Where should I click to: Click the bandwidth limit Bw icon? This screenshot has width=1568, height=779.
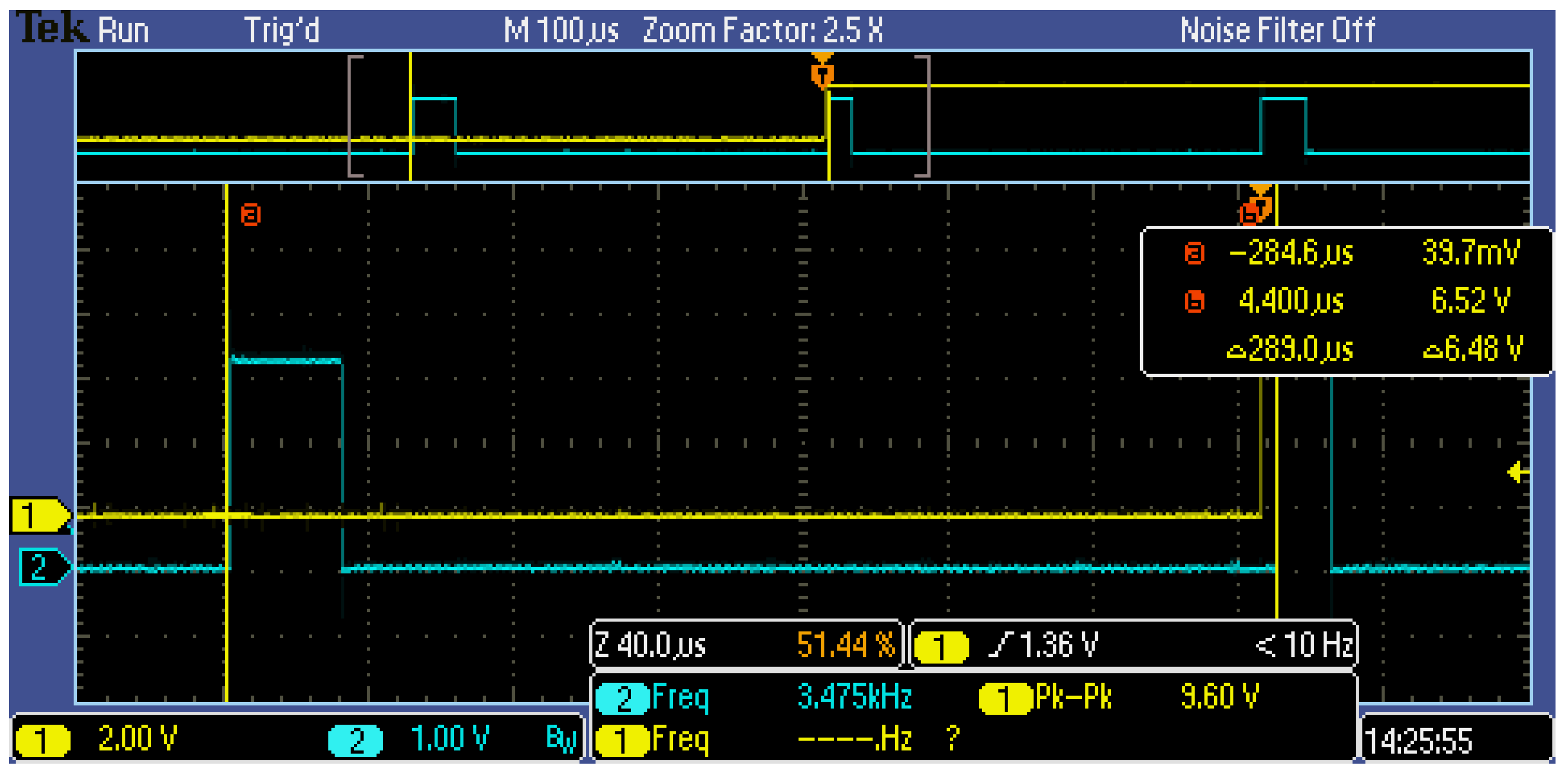coord(560,739)
